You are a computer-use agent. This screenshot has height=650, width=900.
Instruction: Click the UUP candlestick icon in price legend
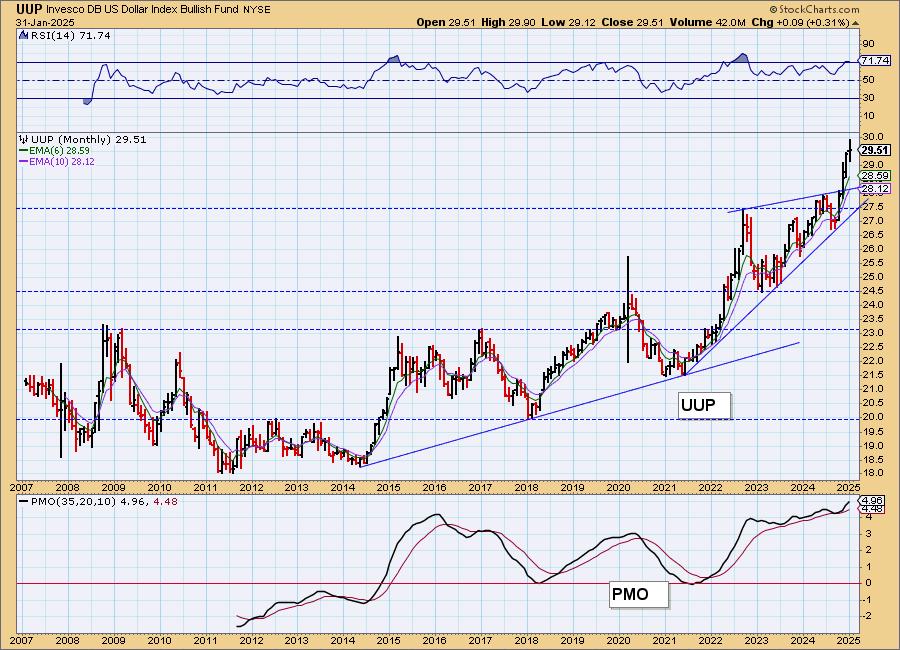point(24,140)
